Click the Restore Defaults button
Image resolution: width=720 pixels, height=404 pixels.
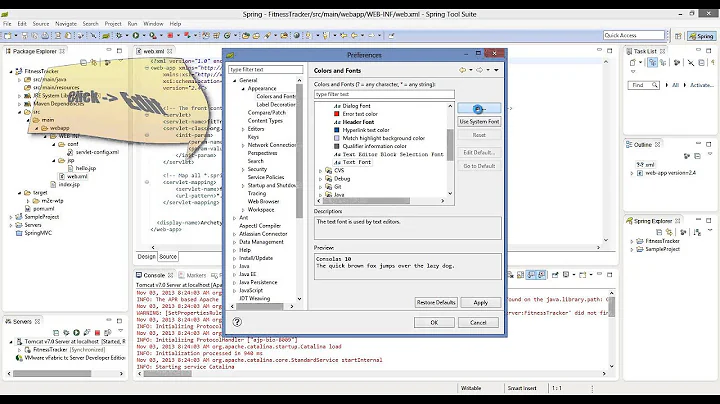pos(436,303)
